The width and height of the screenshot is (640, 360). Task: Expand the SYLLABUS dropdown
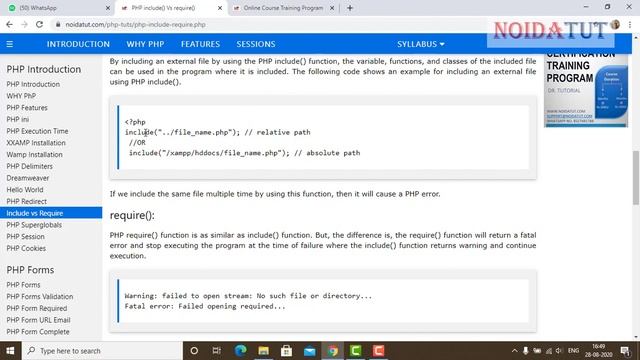pyautogui.click(x=421, y=44)
